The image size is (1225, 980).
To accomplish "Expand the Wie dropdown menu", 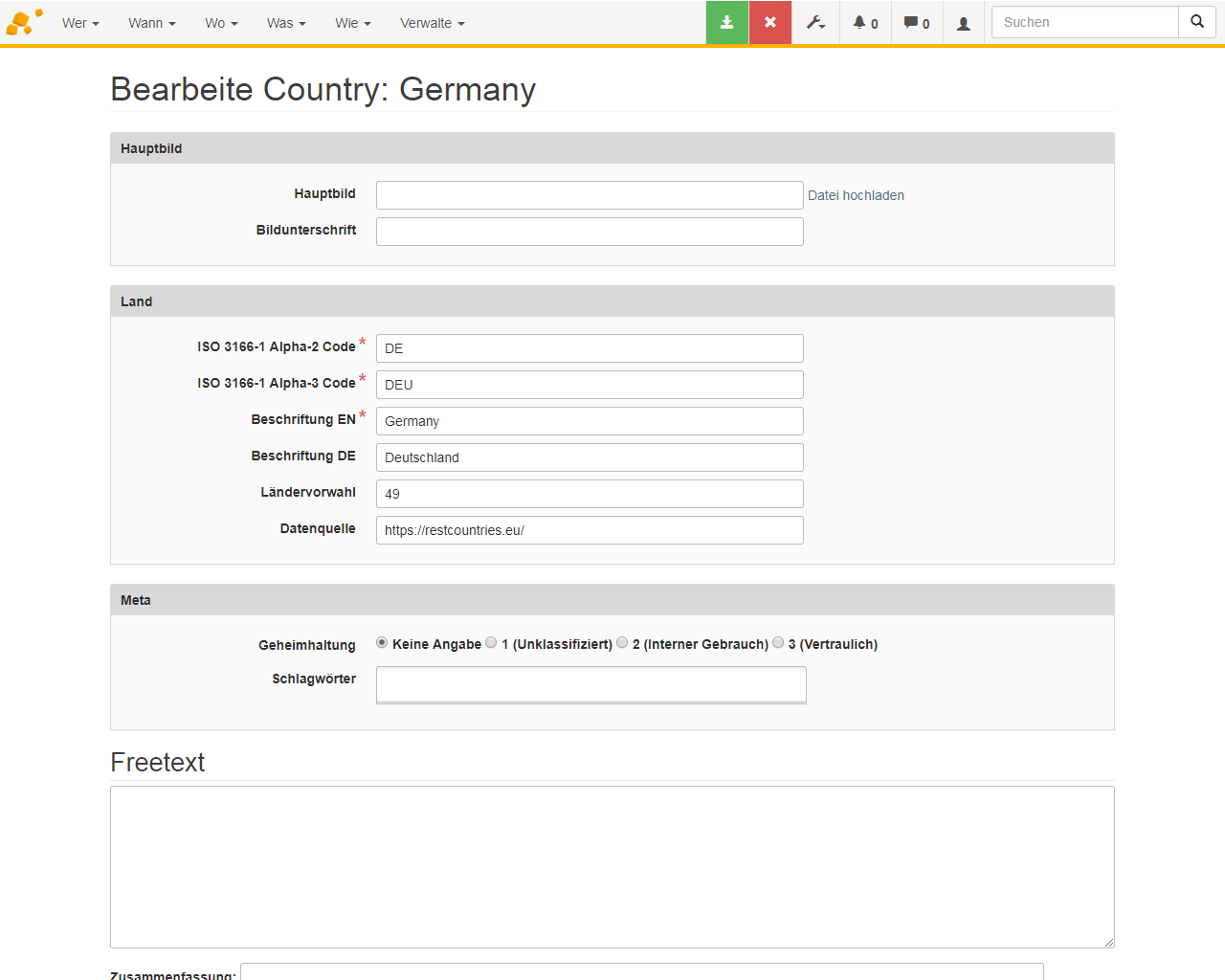I will [353, 23].
